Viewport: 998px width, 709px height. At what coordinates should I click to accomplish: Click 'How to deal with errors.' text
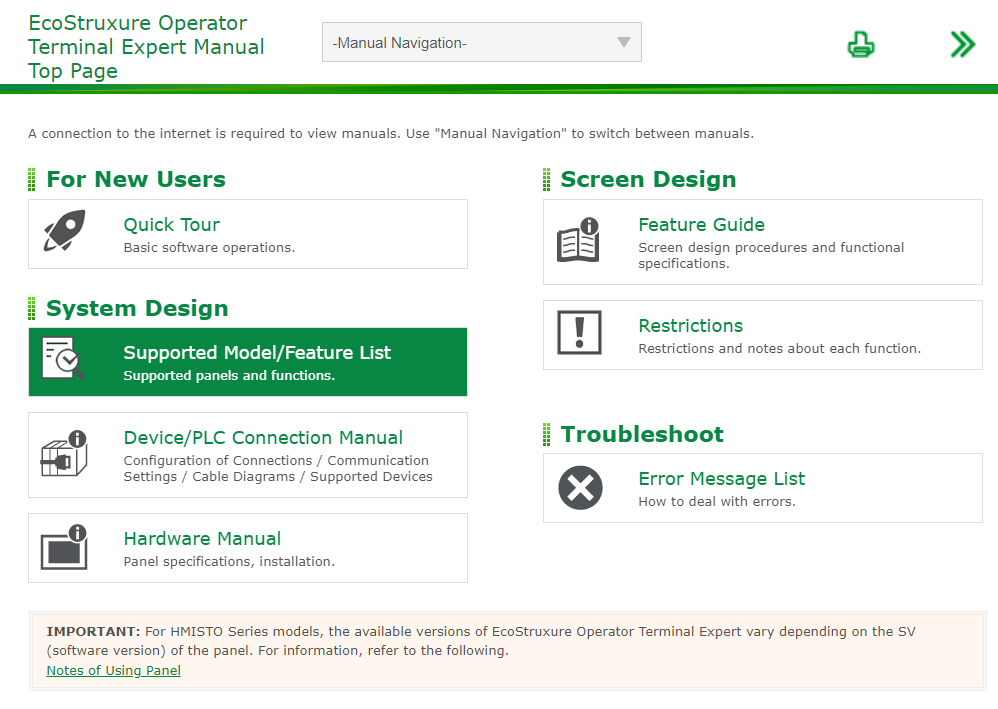[x=717, y=502]
